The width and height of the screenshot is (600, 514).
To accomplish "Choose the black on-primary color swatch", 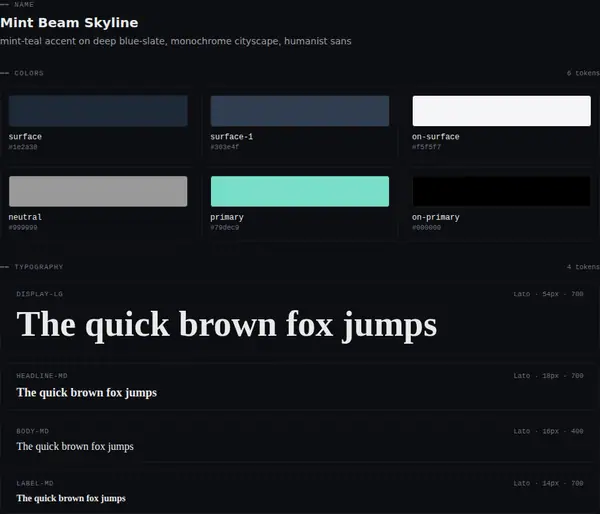I will click(501, 191).
